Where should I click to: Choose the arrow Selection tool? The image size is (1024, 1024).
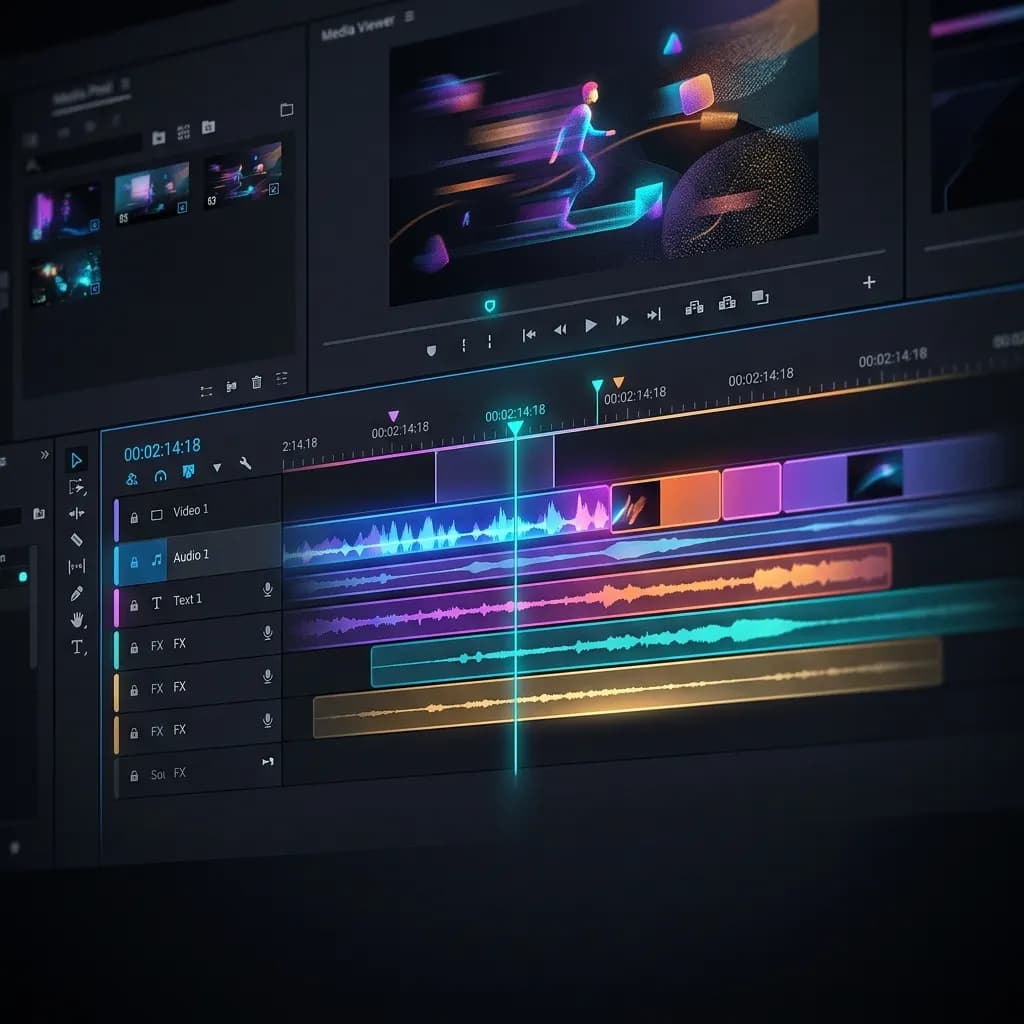point(76,460)
